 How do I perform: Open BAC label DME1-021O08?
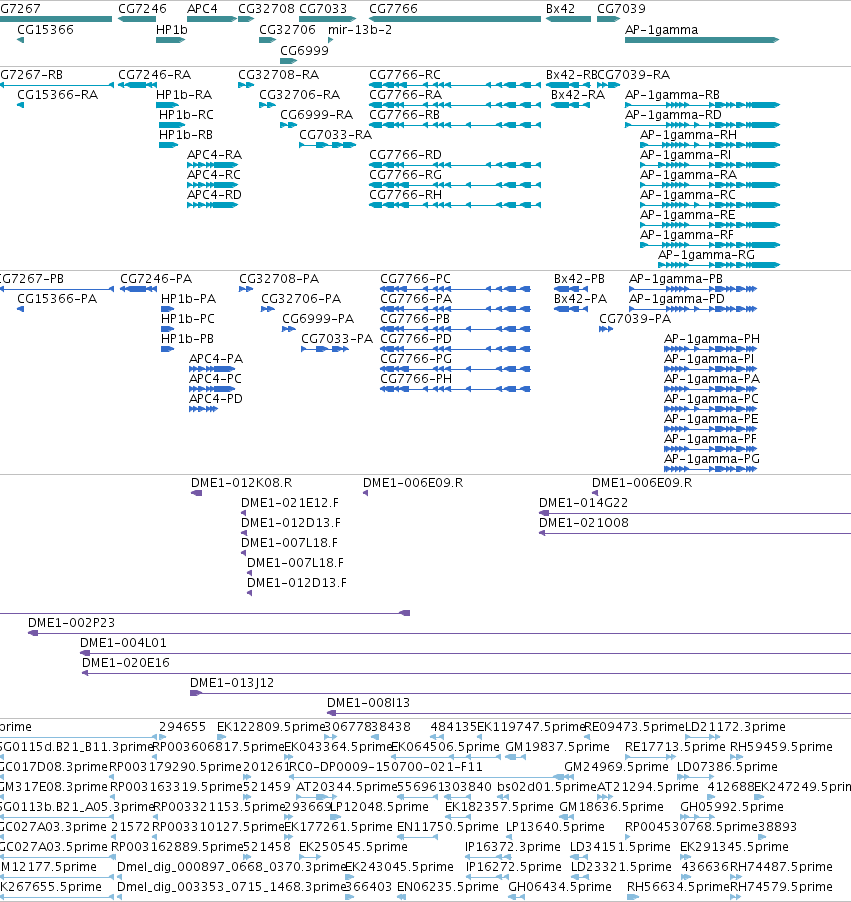click(x=584, y=522)
